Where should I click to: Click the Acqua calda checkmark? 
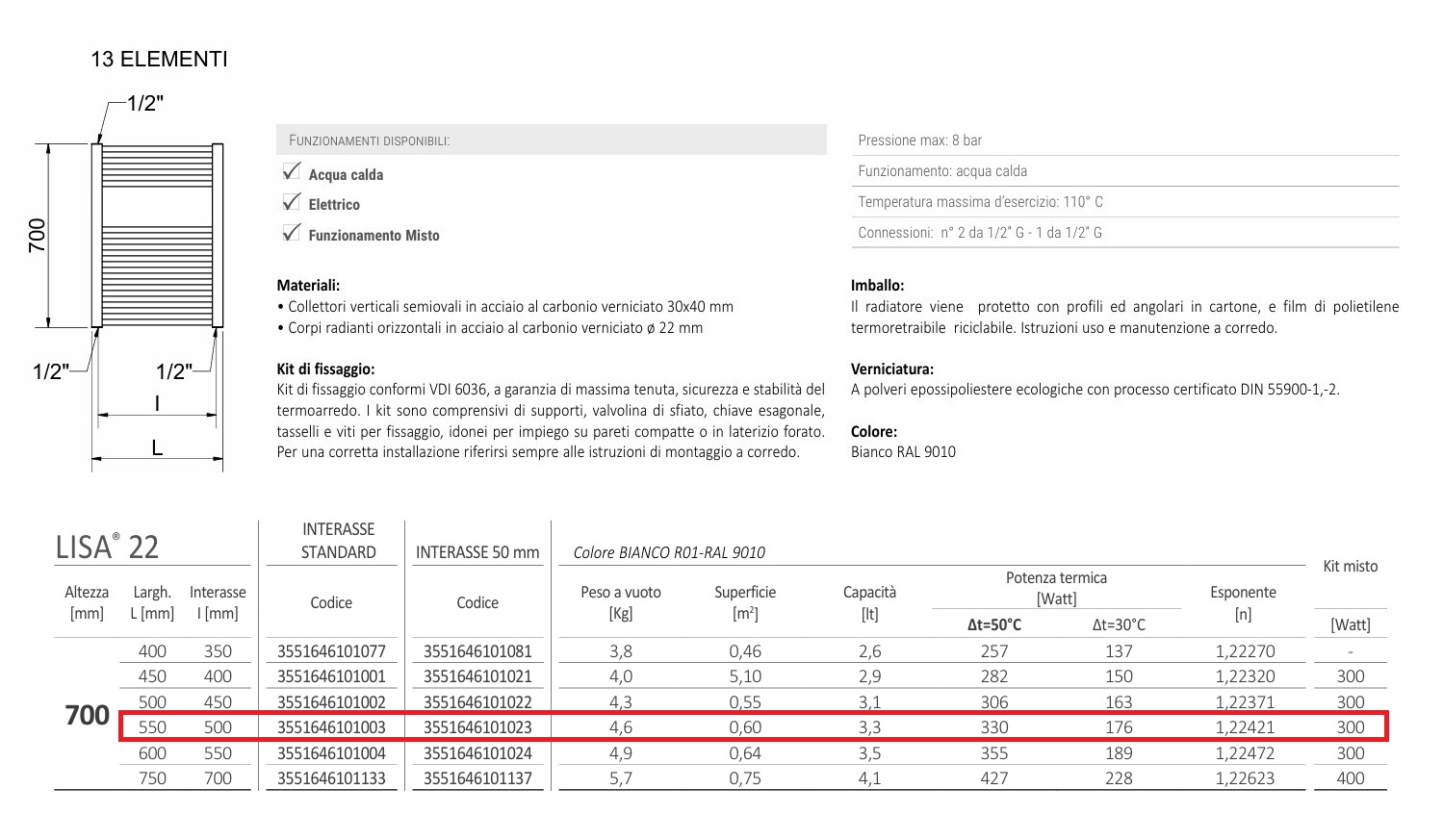coord(292,172)
